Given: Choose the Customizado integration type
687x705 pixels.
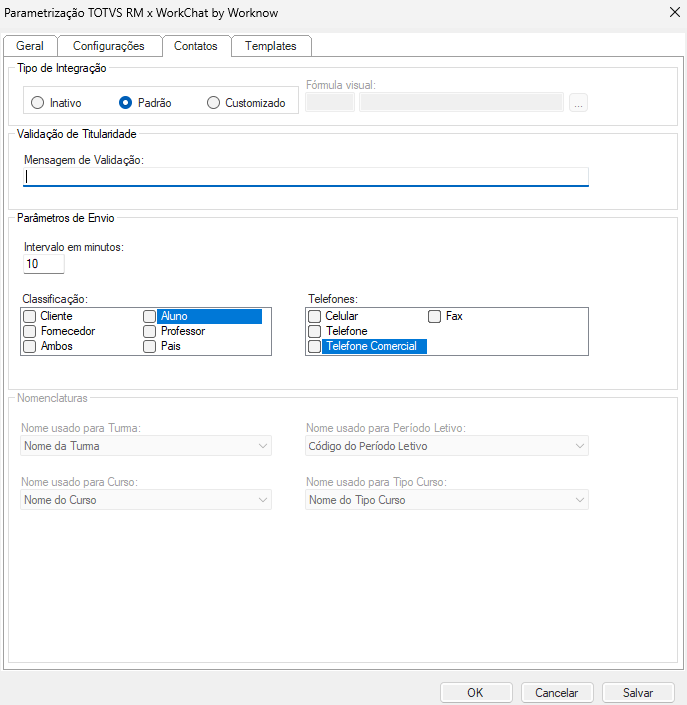Looking at the screenshot, I should point(213,102).
